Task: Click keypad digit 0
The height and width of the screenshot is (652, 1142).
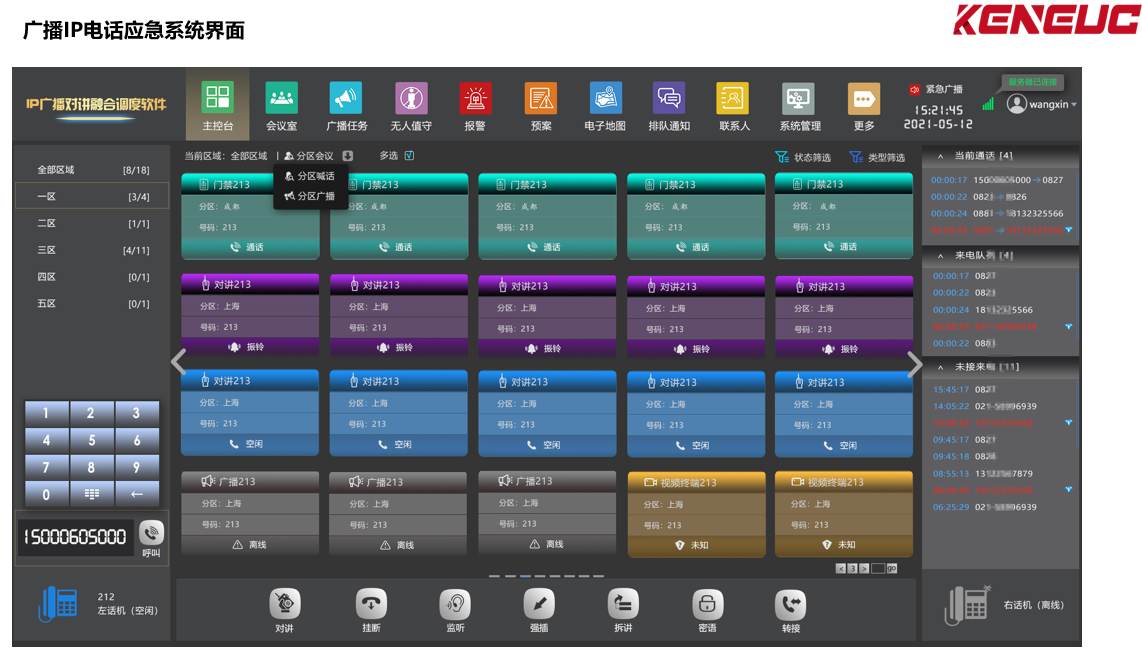Action: click(x=47, y=494)
